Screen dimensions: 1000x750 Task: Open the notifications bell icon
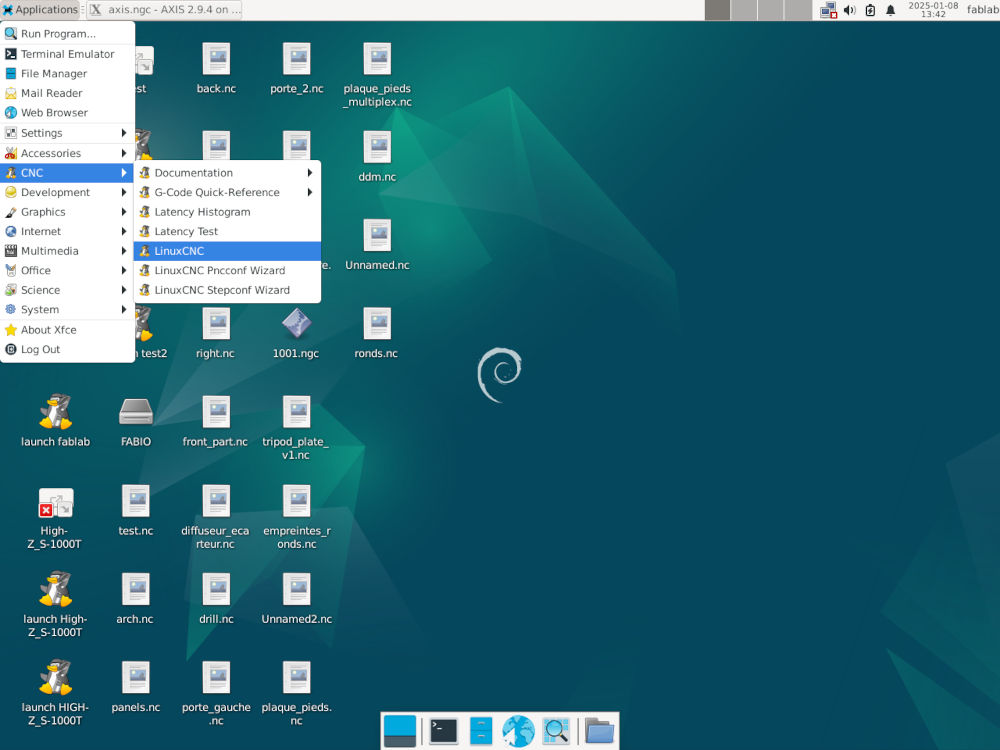pos(890,10)
